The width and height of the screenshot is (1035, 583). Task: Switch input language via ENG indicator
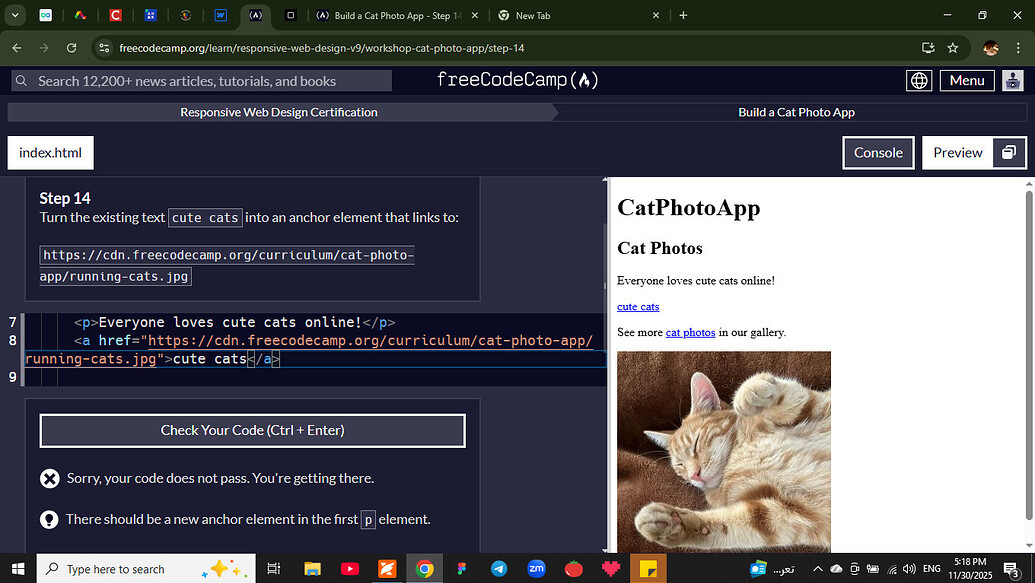tap(931, 569)
